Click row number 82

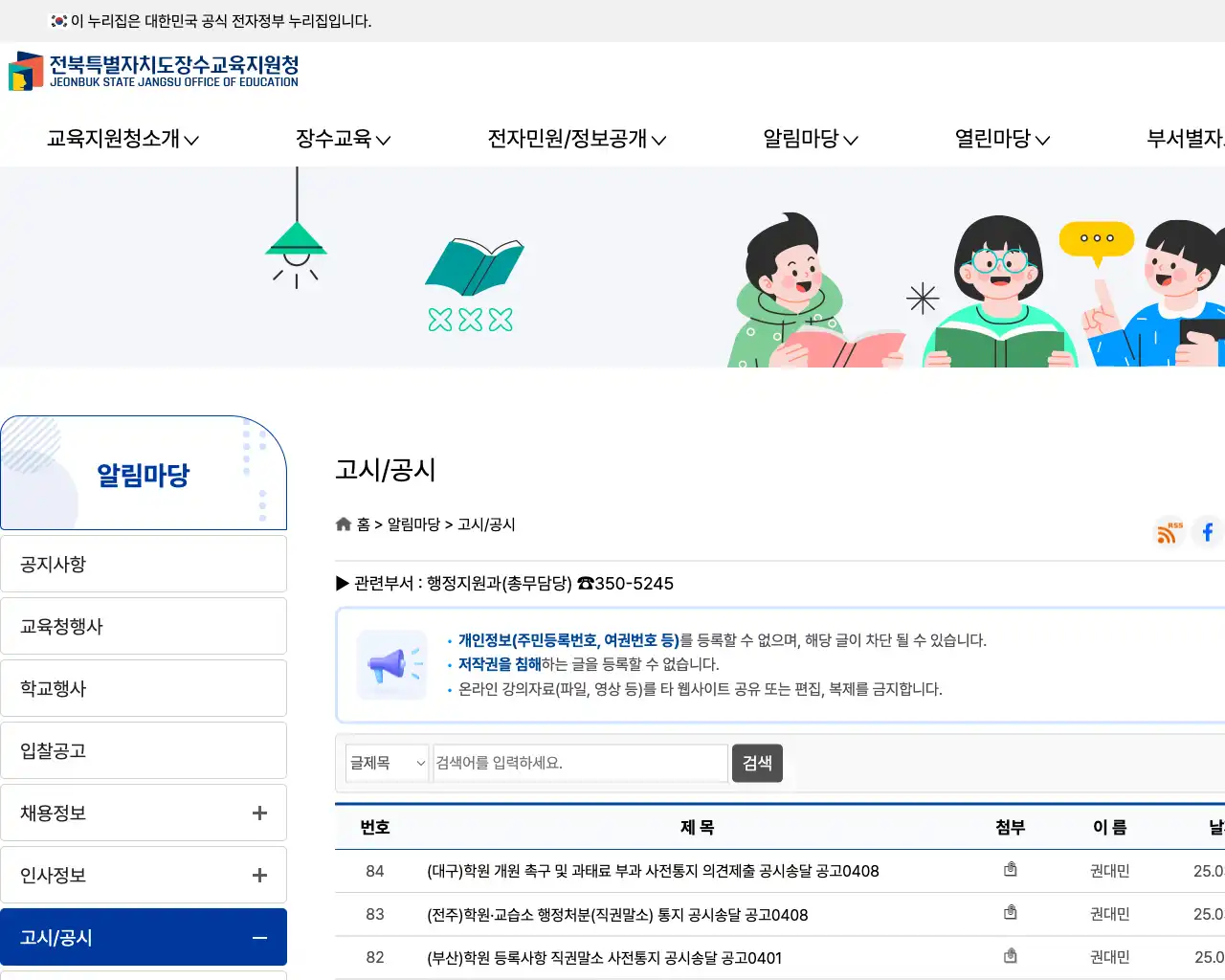[375, 957]
